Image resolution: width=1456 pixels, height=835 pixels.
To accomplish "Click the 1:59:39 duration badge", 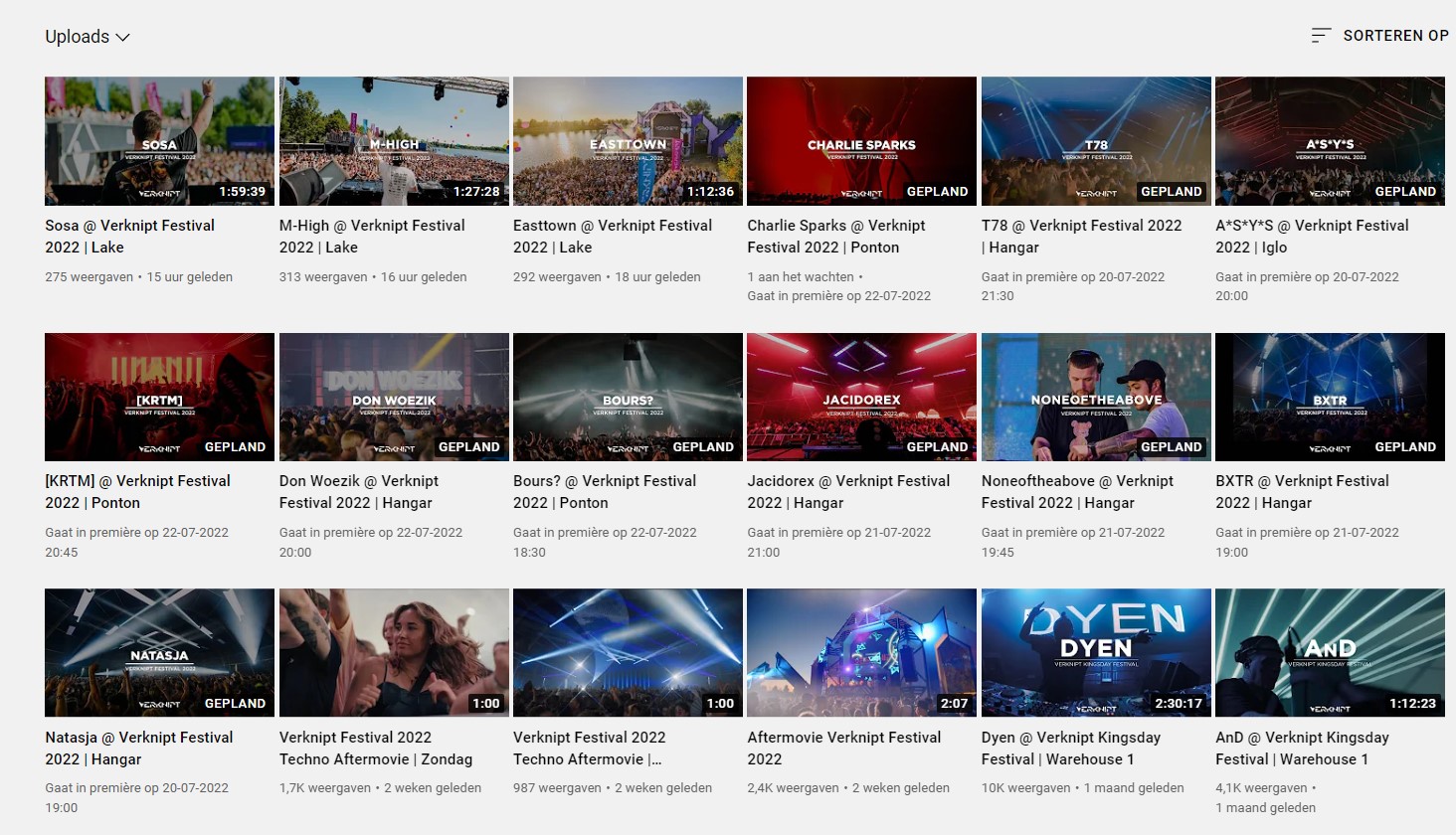I will 242,192.
